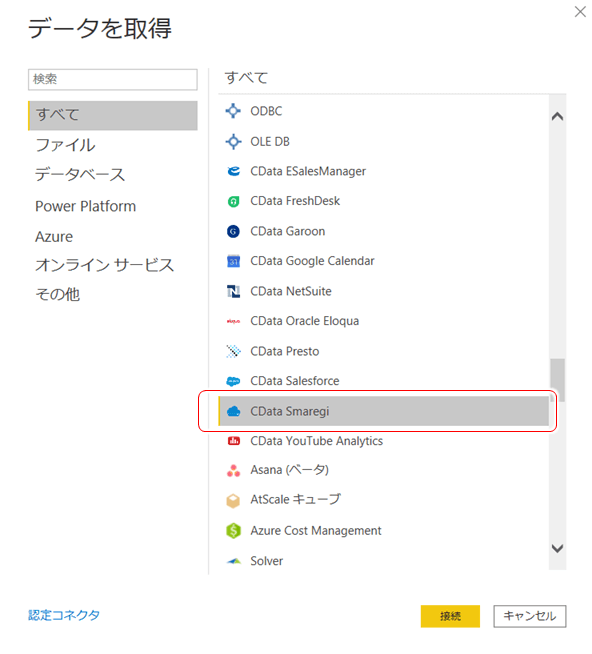Choose Azure Cost Management text
592x654 pixels.
(x=316, y=531)
